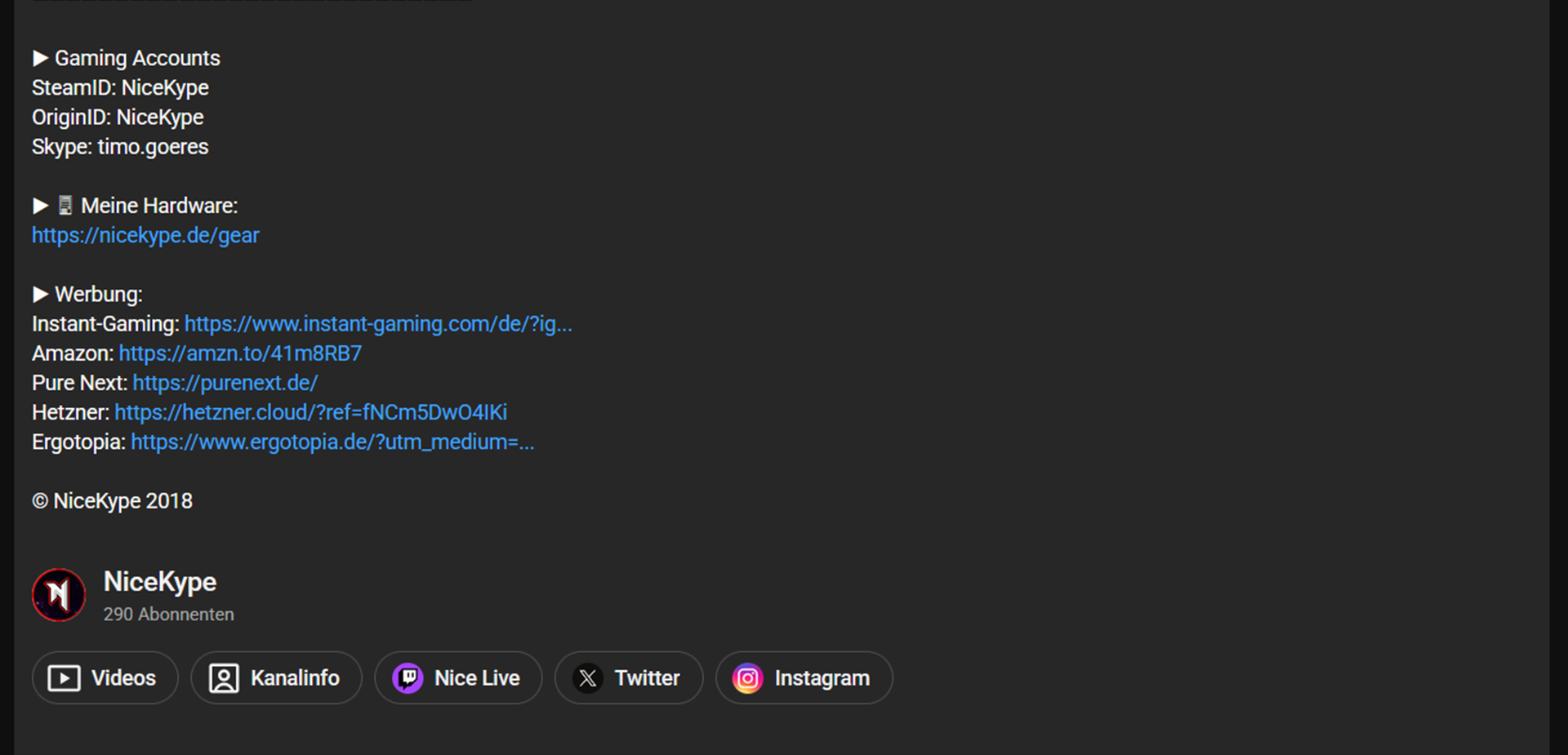The width and height of the screenshot is (1568, 755).
Task: Open the Instant-Gaming referral link
Action: [377, 324]
